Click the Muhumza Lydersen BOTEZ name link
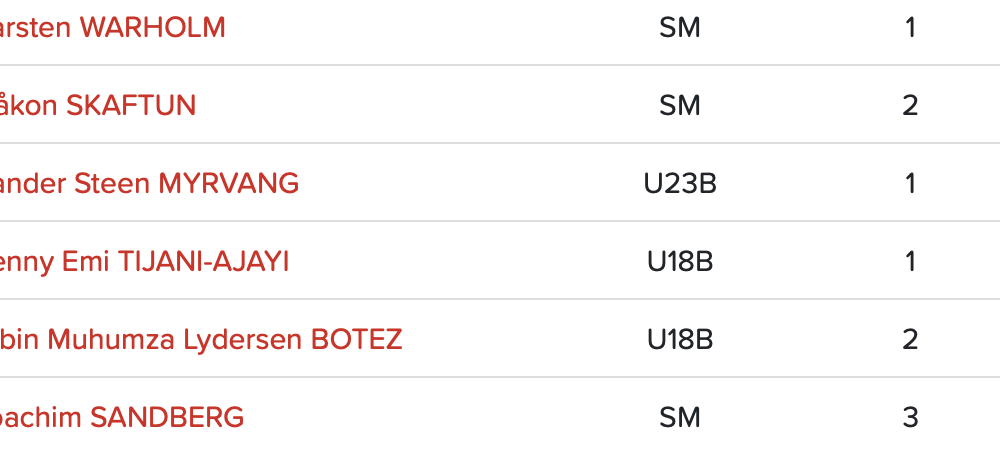 201,340
